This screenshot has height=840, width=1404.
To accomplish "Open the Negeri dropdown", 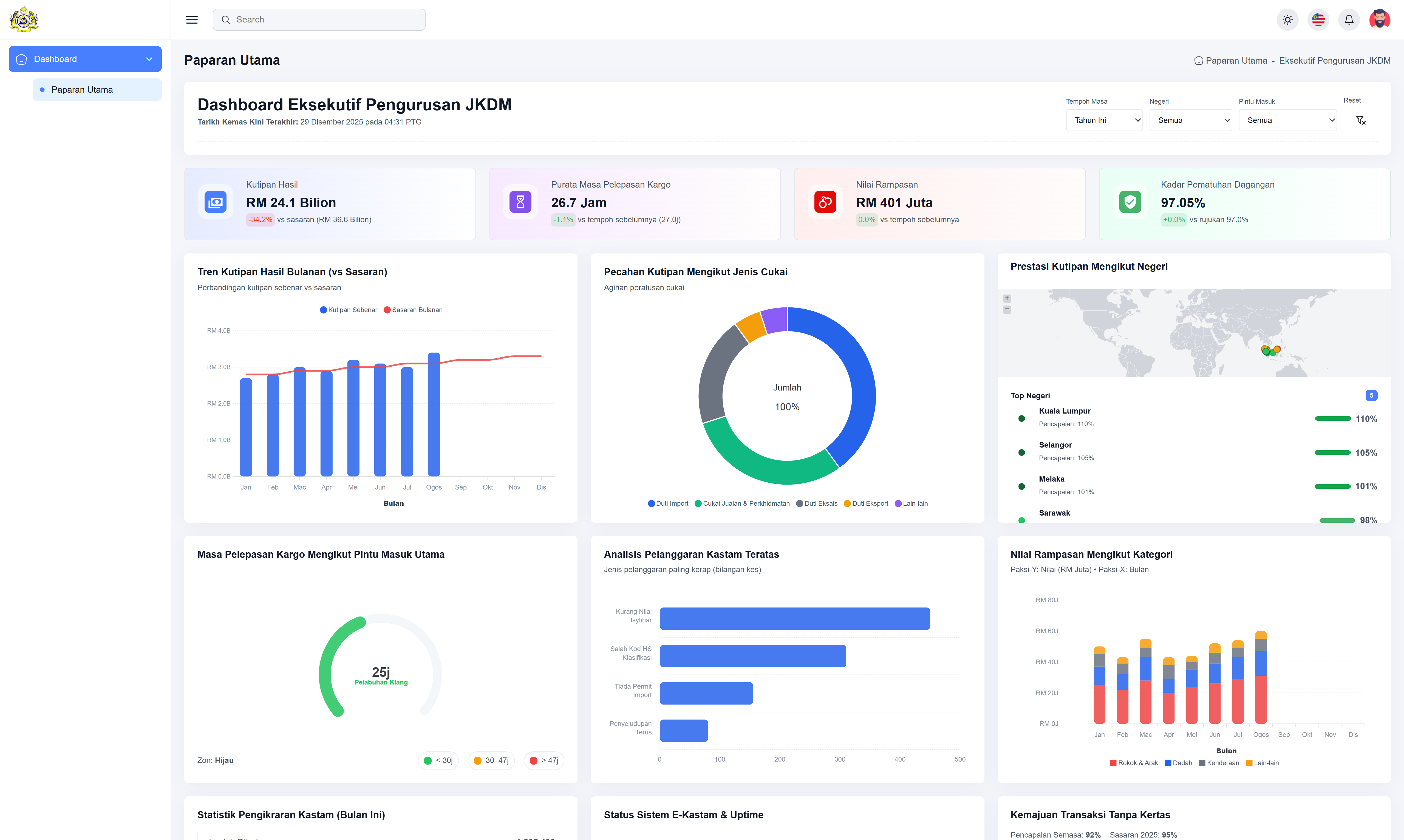I will coord(1190,120).
